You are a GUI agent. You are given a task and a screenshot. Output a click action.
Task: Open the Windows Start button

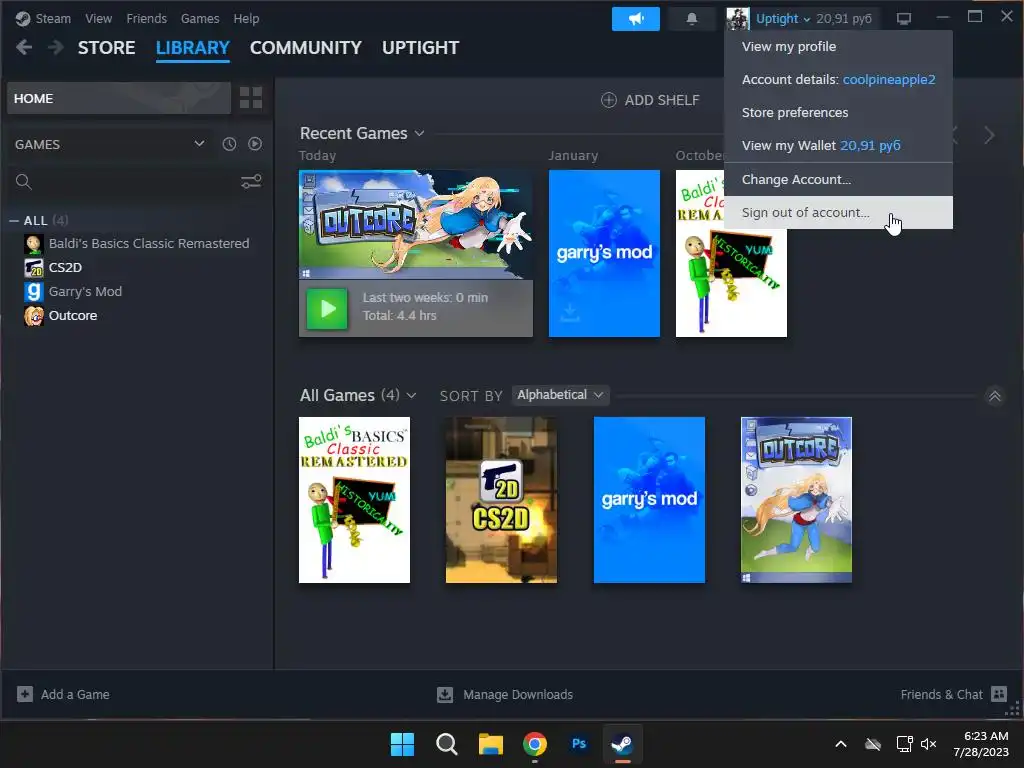402,744
